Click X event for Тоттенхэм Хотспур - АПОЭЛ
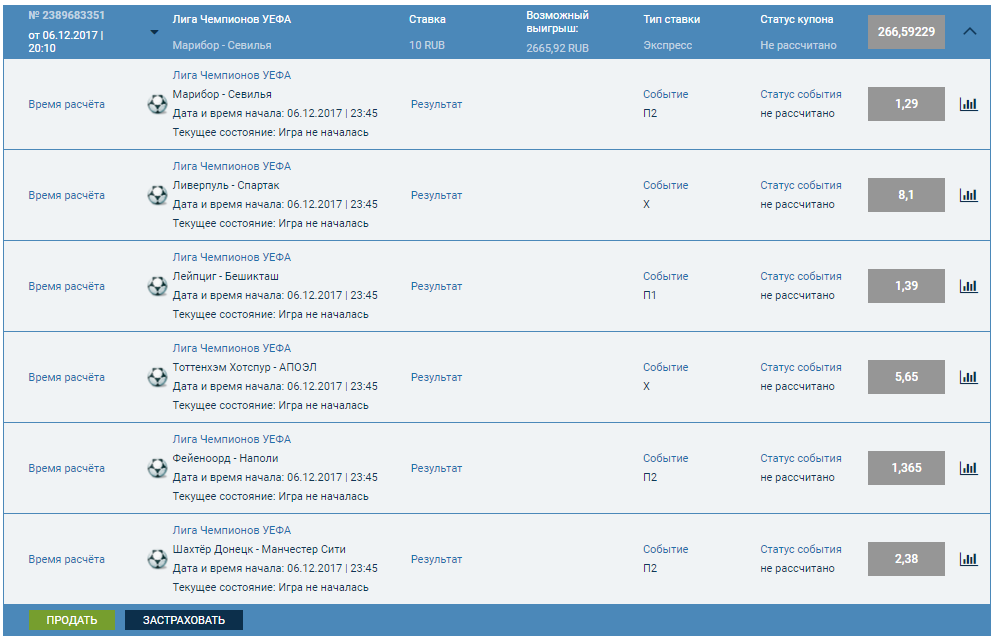This screenshot has width=996, height=636. click(646, 386)
